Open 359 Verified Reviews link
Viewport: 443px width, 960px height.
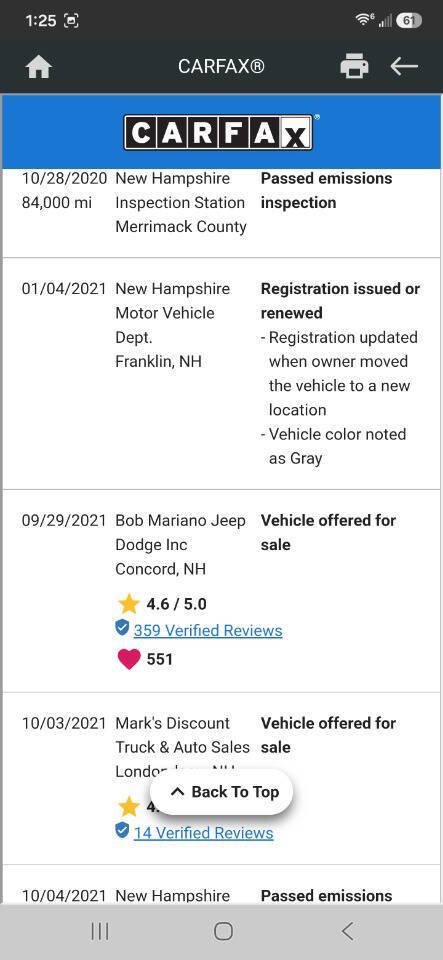point(208,630)
